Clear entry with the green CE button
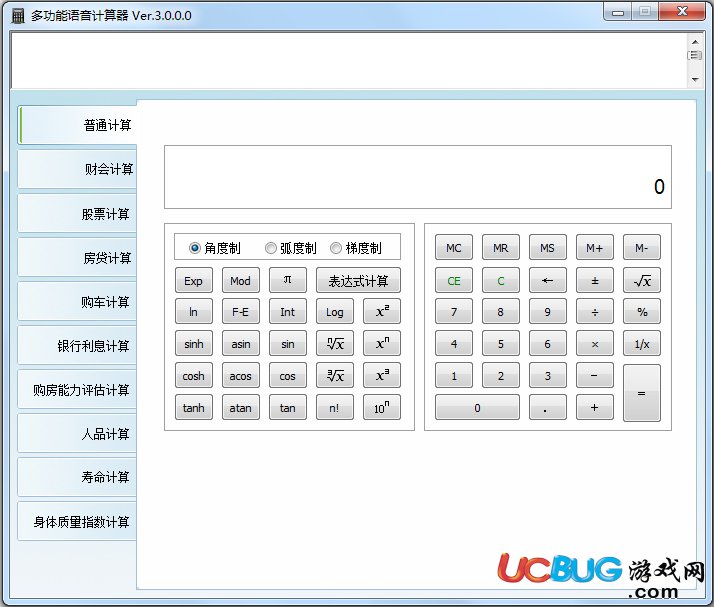This screenshot has height=607, width=714. pos(454,280)
